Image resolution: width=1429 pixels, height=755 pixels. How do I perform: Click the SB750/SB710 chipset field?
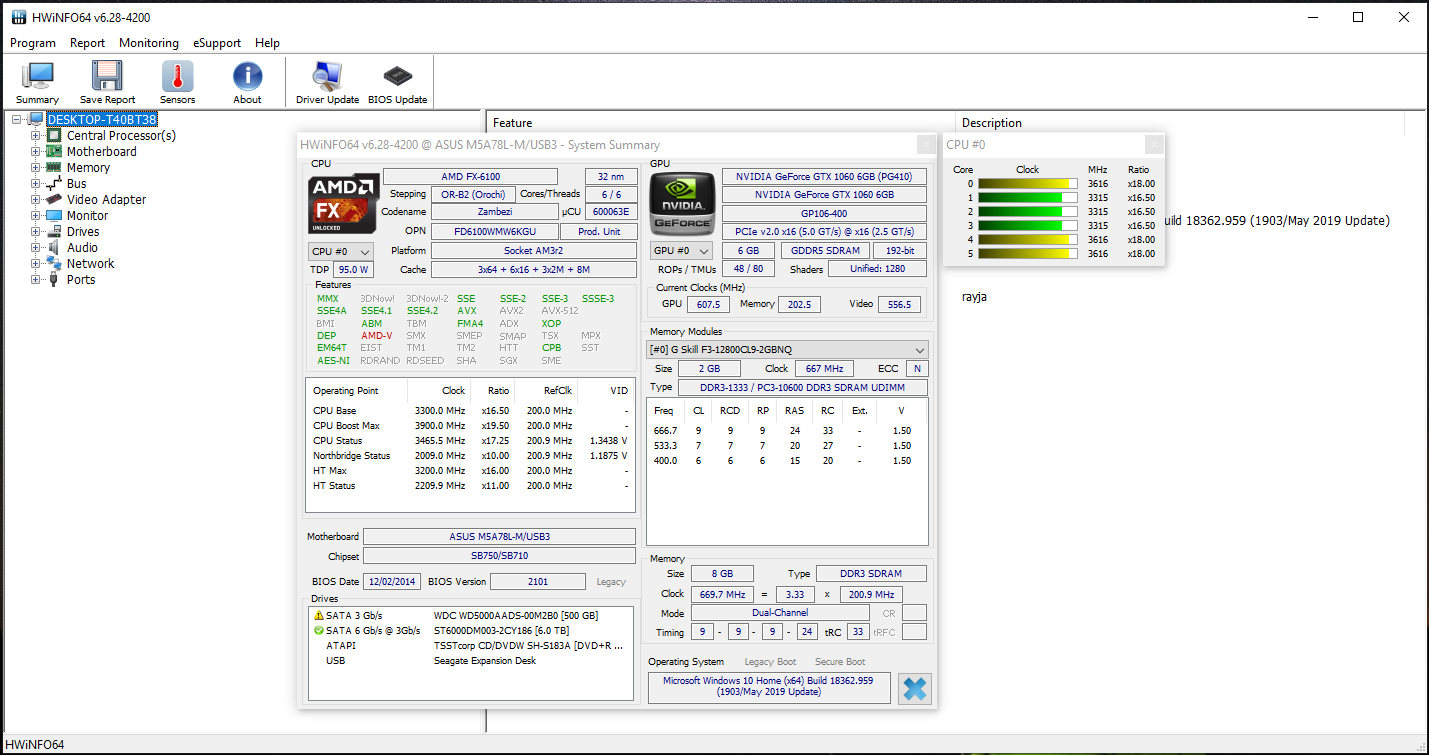click(x=499, y=556)
